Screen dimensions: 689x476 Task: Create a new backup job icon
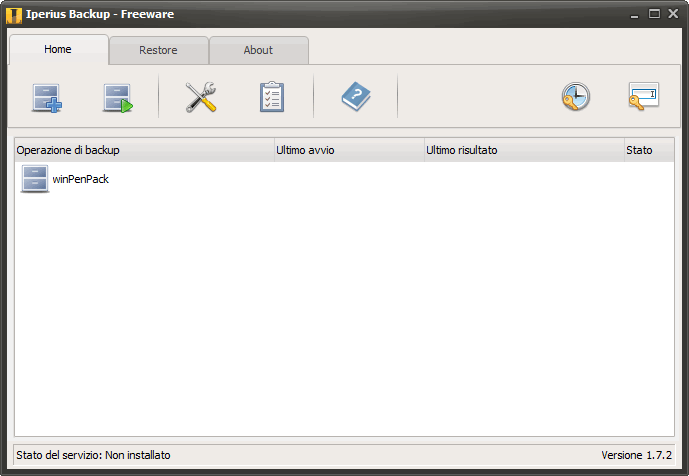tap(47, 98)
